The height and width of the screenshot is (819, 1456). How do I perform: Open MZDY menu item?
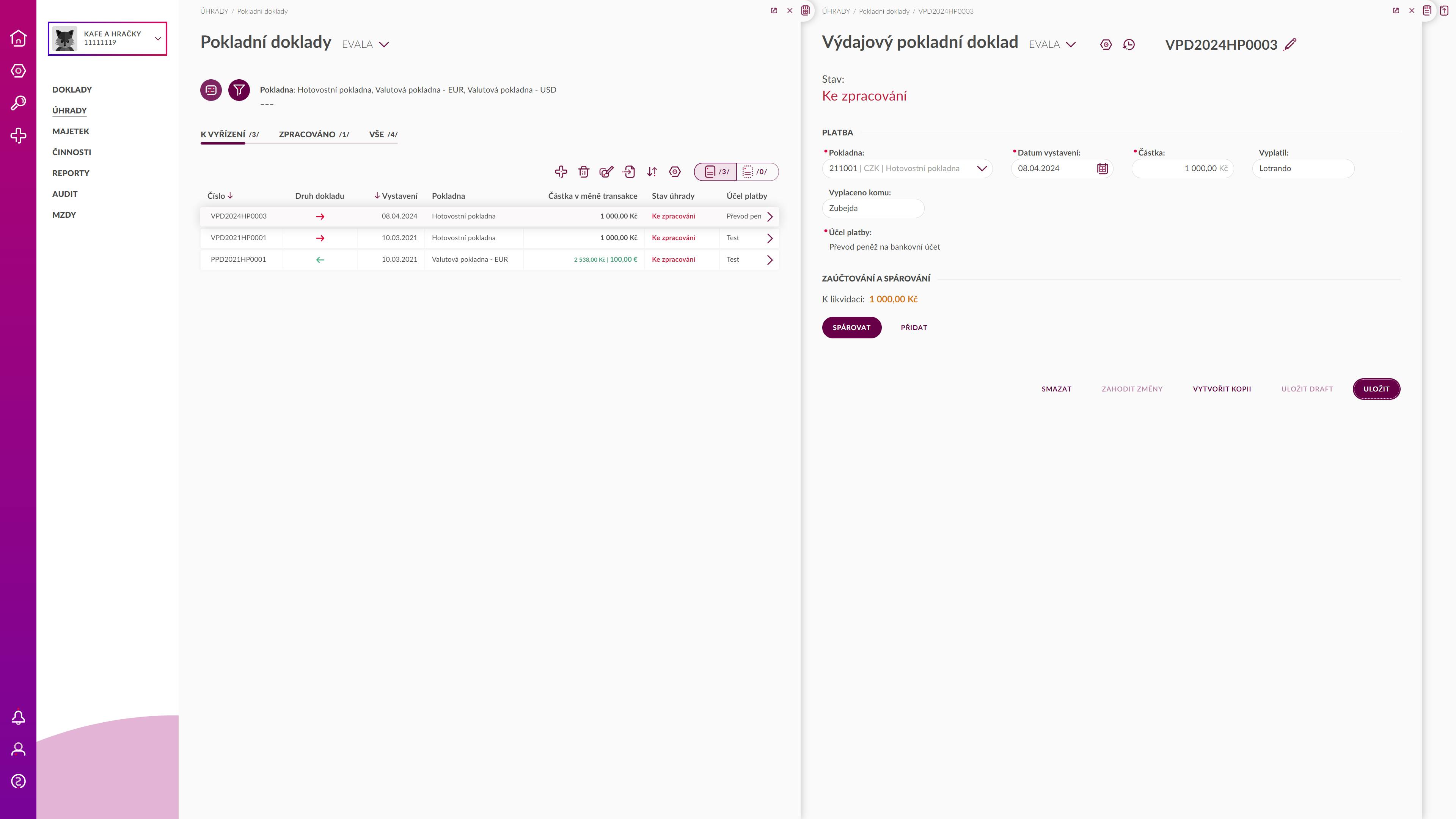(64, 215)
